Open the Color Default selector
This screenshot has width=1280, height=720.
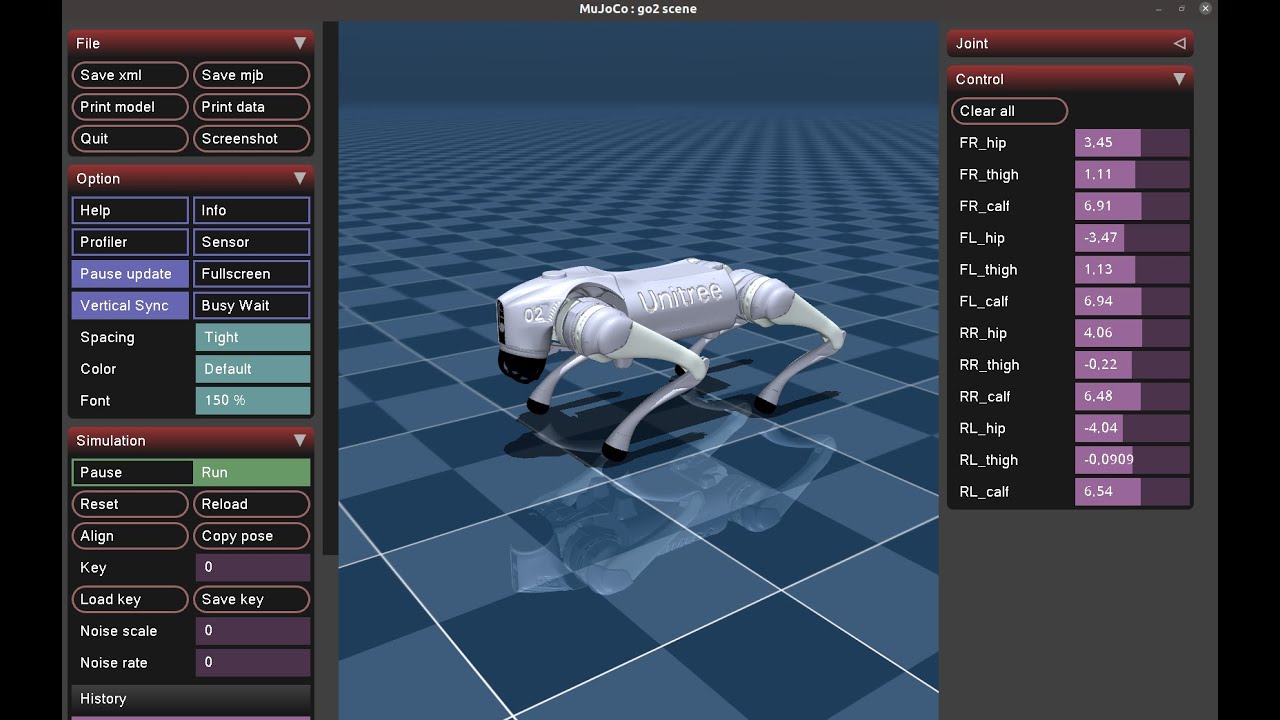coord(253,369)
